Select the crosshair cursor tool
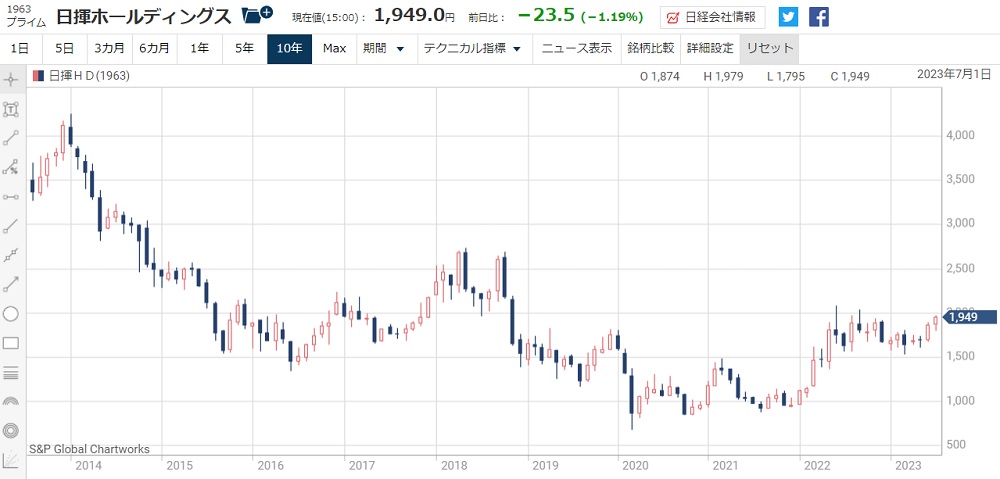1000x479 pixels. tap(11, 80)
